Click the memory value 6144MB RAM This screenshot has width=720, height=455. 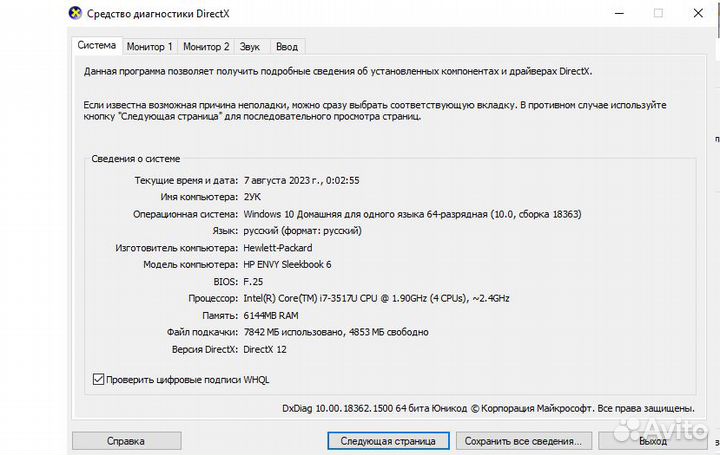pos(271,315)
